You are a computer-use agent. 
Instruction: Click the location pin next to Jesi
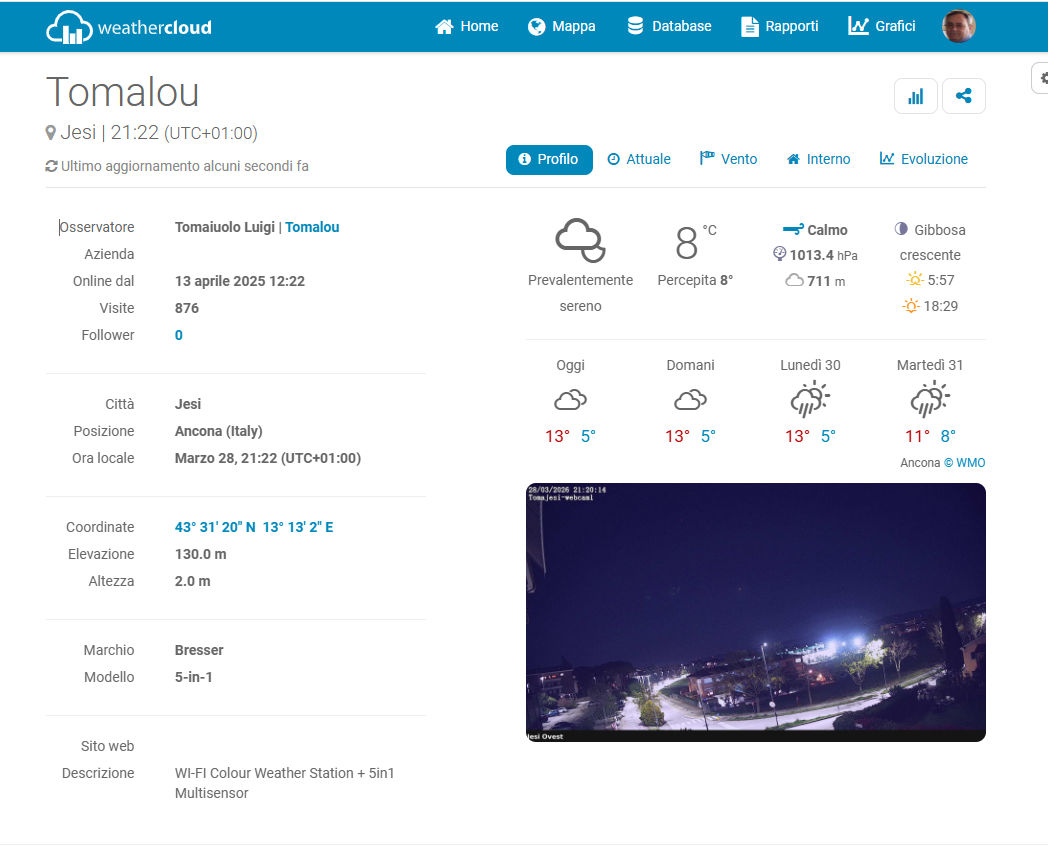tap(51, 133)
